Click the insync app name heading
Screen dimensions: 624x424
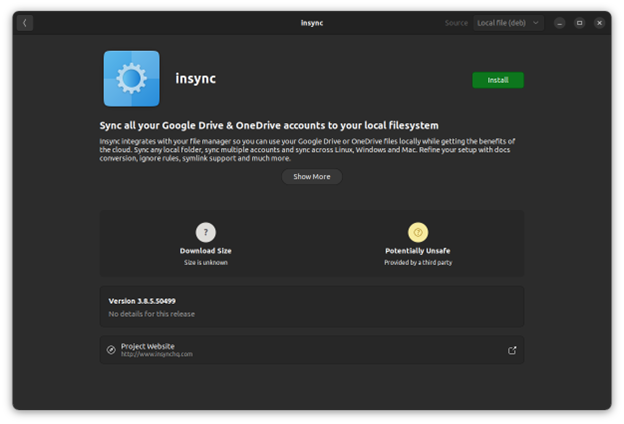[196, 78]
